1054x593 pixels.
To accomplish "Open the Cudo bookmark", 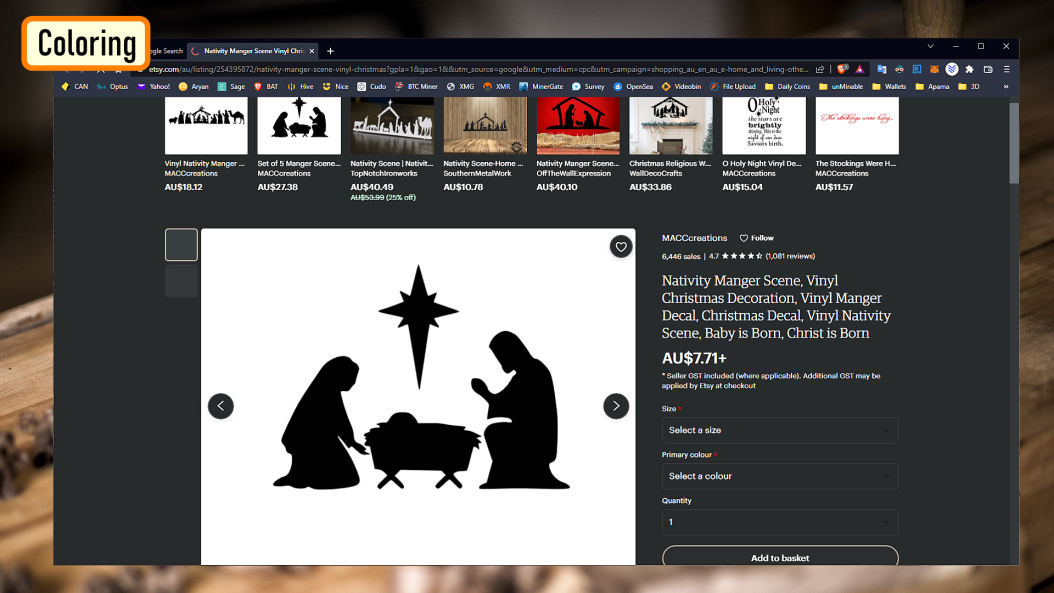I will 371,87.
